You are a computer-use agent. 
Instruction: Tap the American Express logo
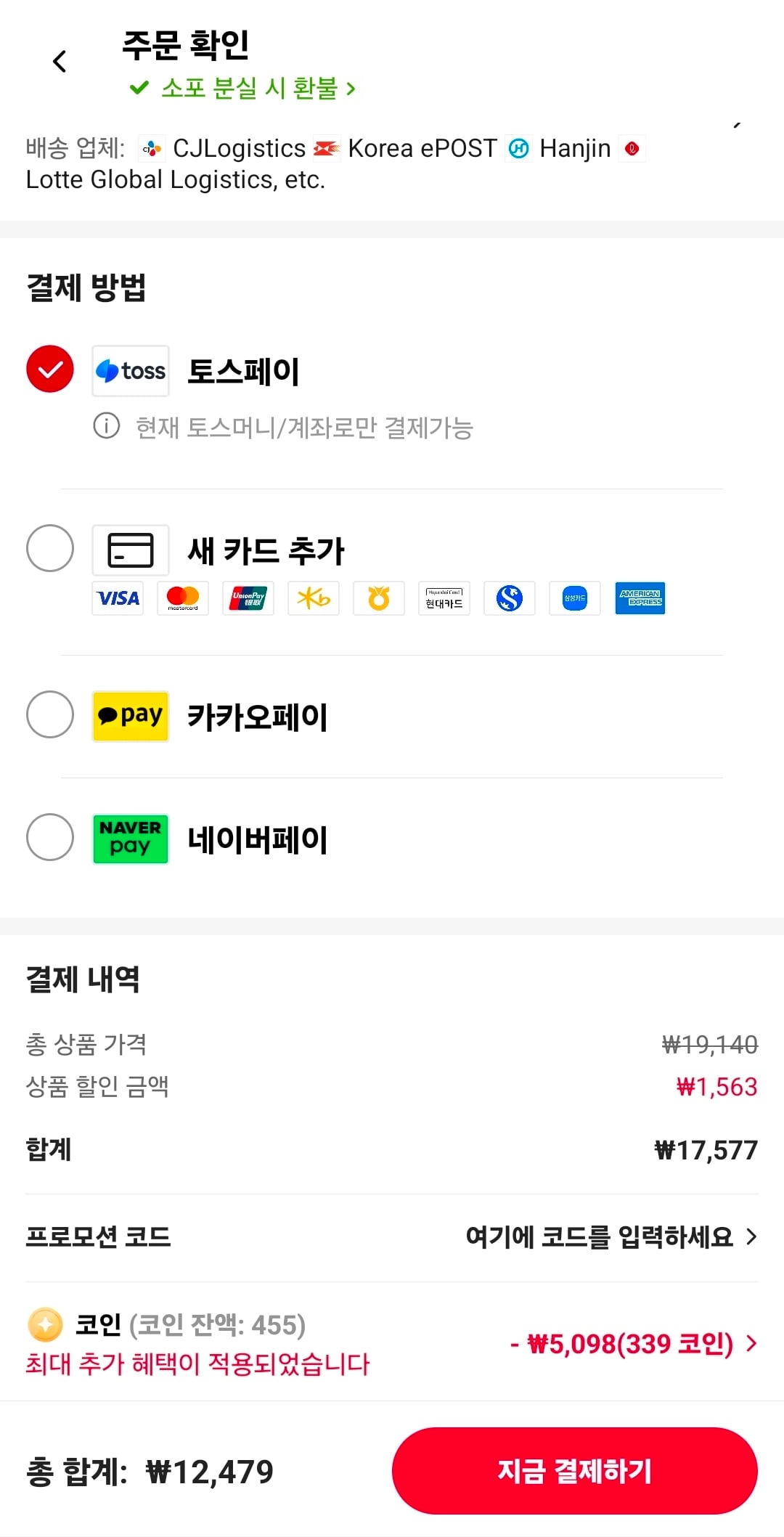point(640,598)
